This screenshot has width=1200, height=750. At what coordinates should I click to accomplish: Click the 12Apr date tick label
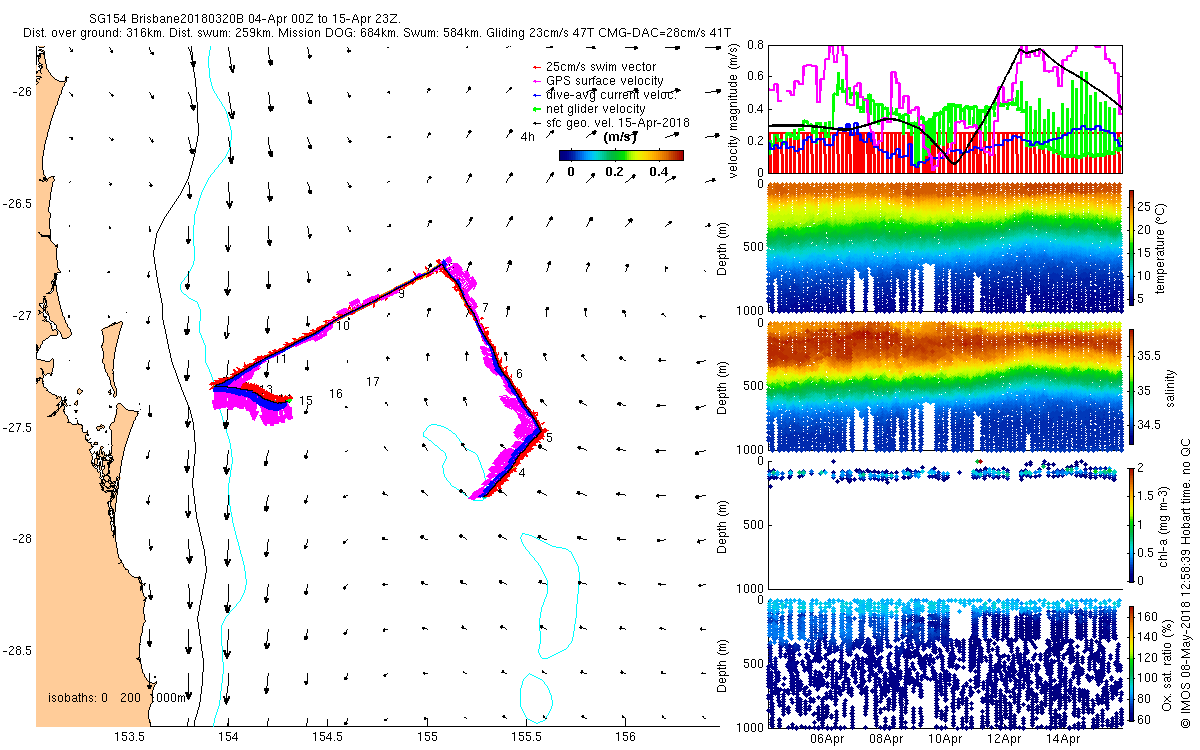[1004, 741]
